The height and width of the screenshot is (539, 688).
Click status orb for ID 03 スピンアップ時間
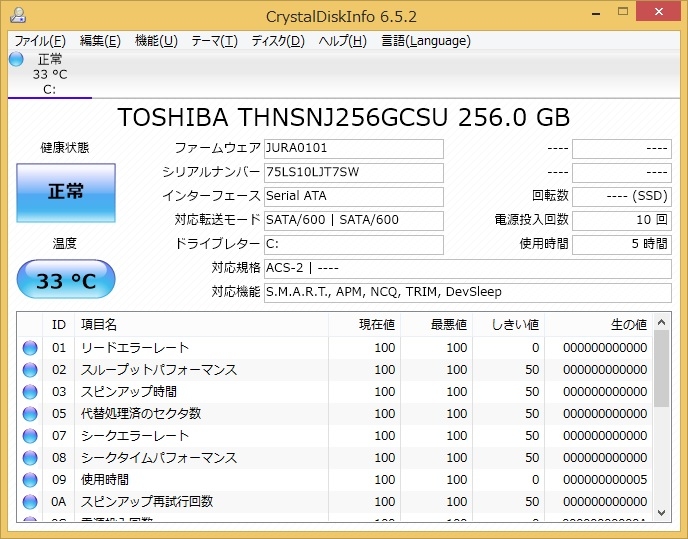pyautogui.click(x=30, y=392)
